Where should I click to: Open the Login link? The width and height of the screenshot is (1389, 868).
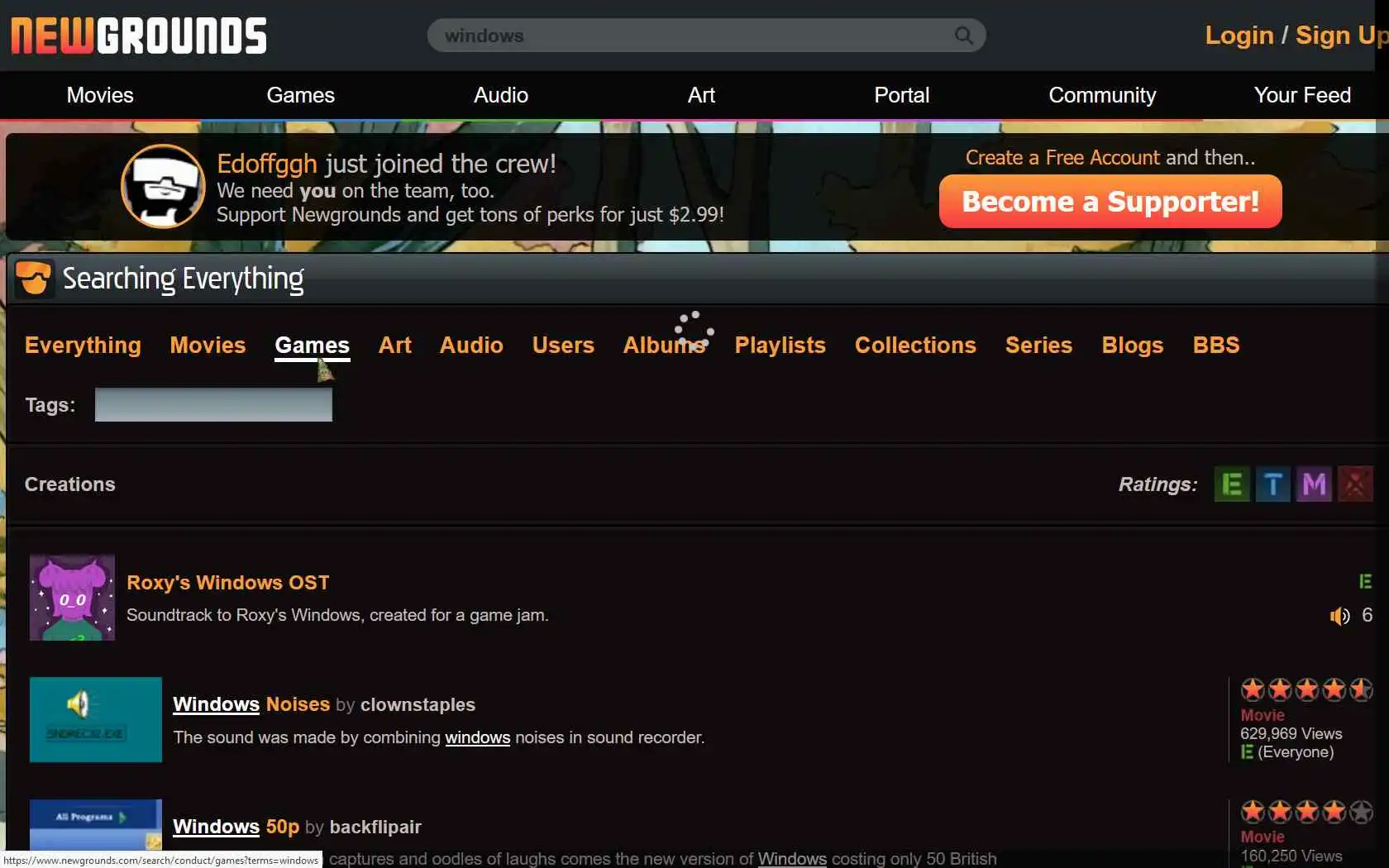click(x=1239, y=36)
